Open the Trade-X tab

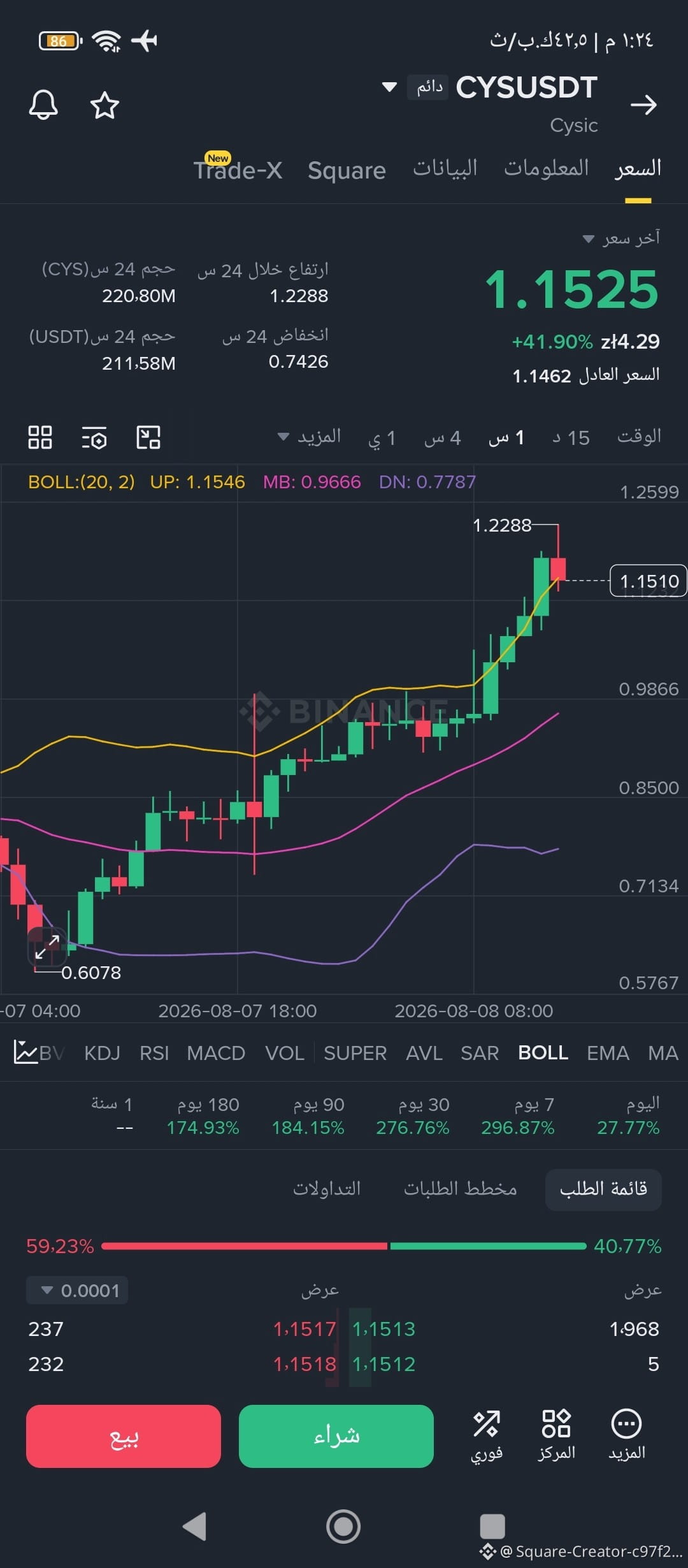[238, 170]
